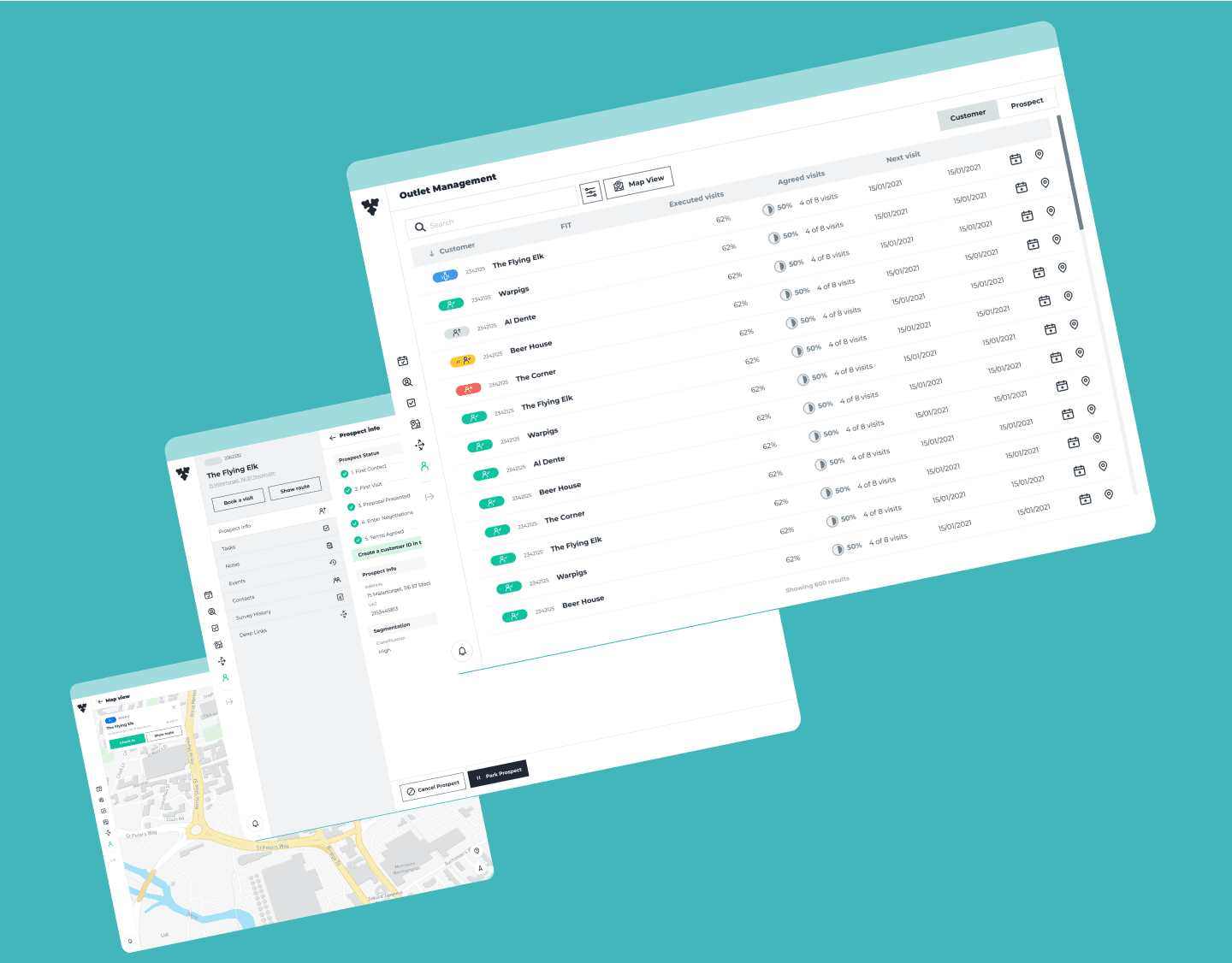Open the Survey History menu item
The height and width of the screenshot is (963, 1232).
pyautogui.click(x=290, y=608)
